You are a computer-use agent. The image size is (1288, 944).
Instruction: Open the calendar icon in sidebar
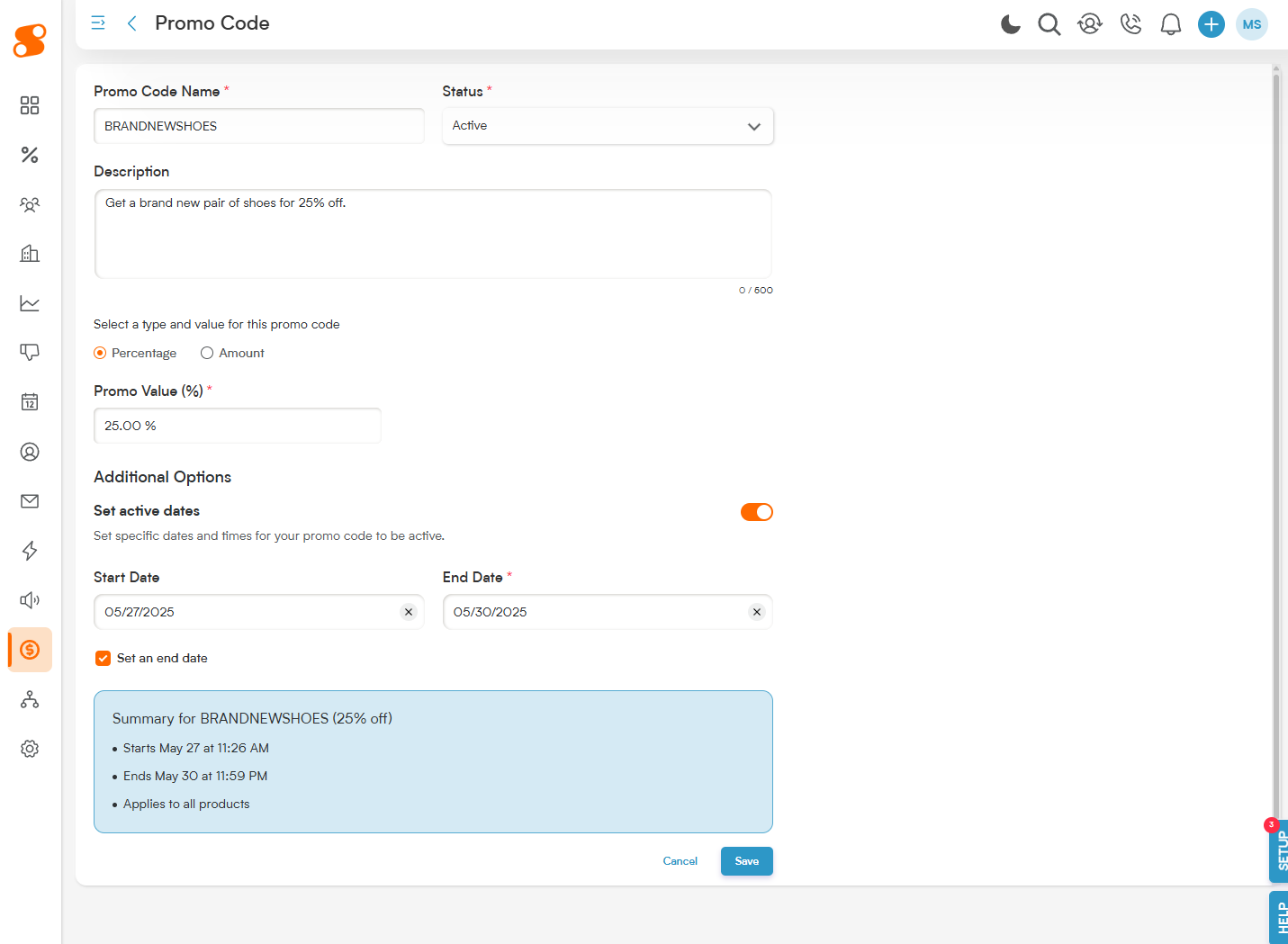30,402
